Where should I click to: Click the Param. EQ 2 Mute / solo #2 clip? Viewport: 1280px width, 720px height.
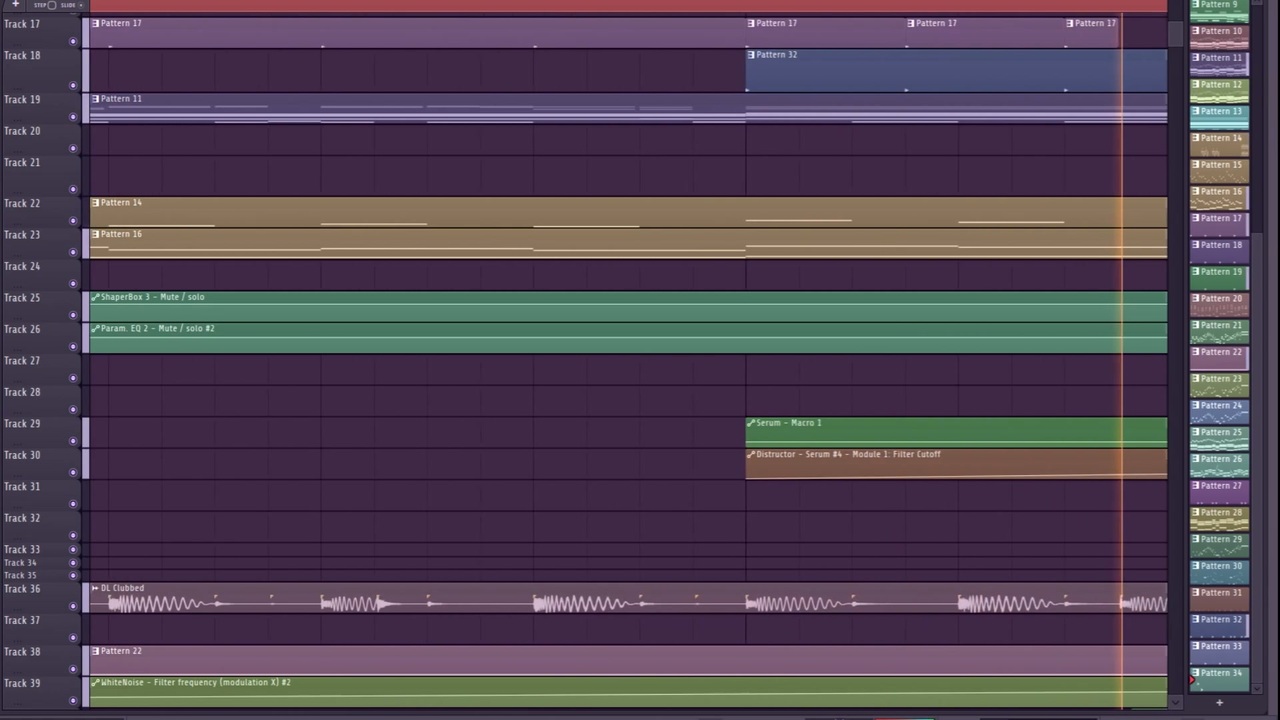tap(628, 338)
